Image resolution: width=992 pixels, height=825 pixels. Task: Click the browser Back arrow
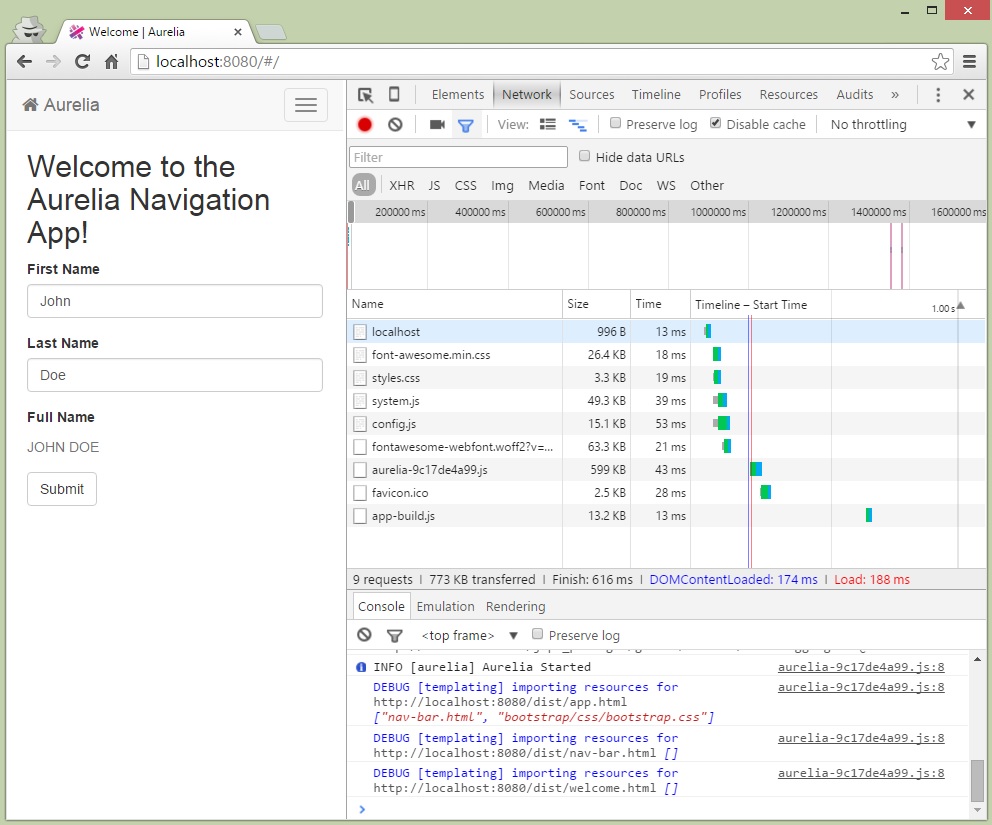coord(24,61)
